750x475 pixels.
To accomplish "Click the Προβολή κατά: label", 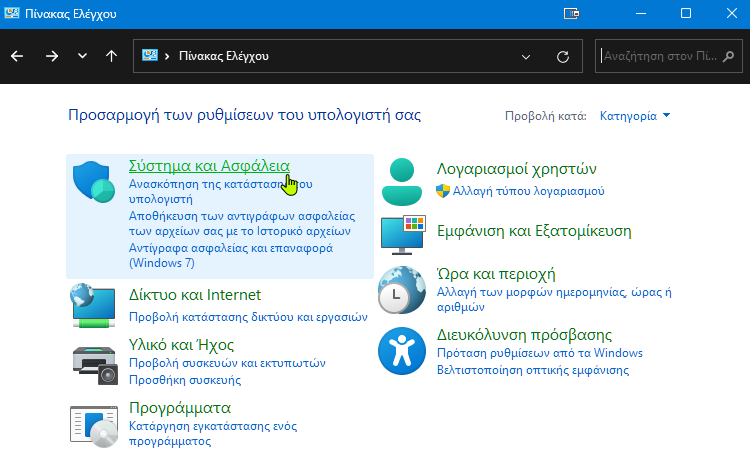I will 546,116.
